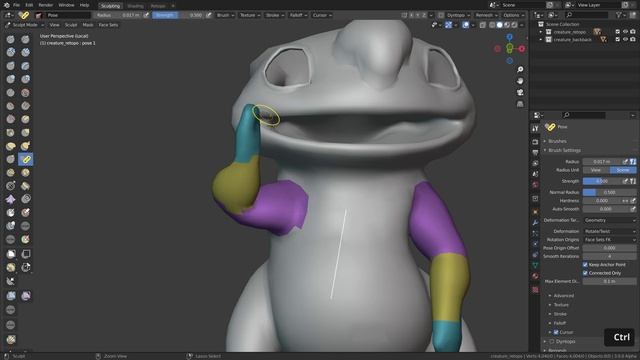Open the Window menu

66,5
